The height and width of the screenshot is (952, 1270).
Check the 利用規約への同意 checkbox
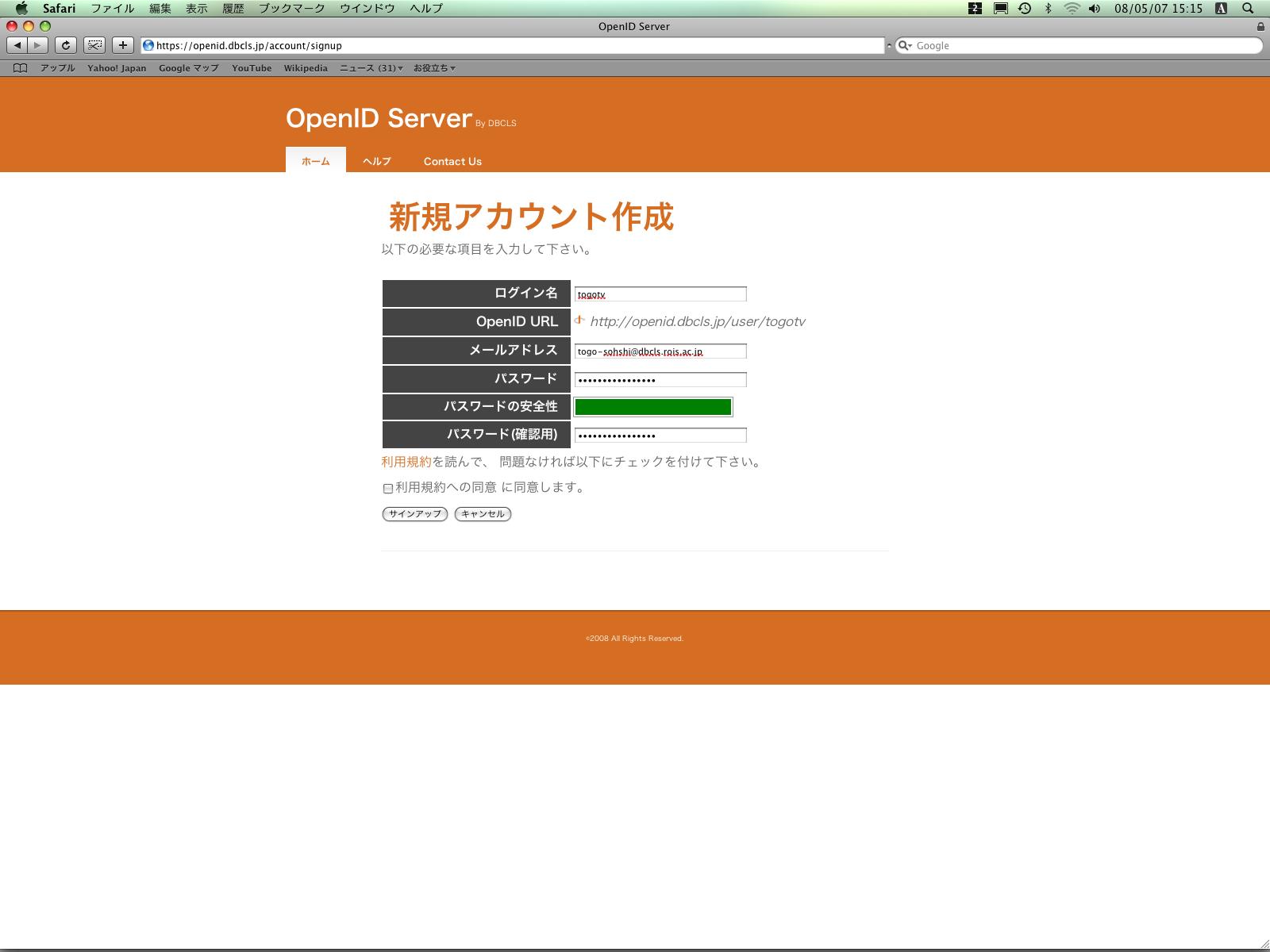point(388,489)
